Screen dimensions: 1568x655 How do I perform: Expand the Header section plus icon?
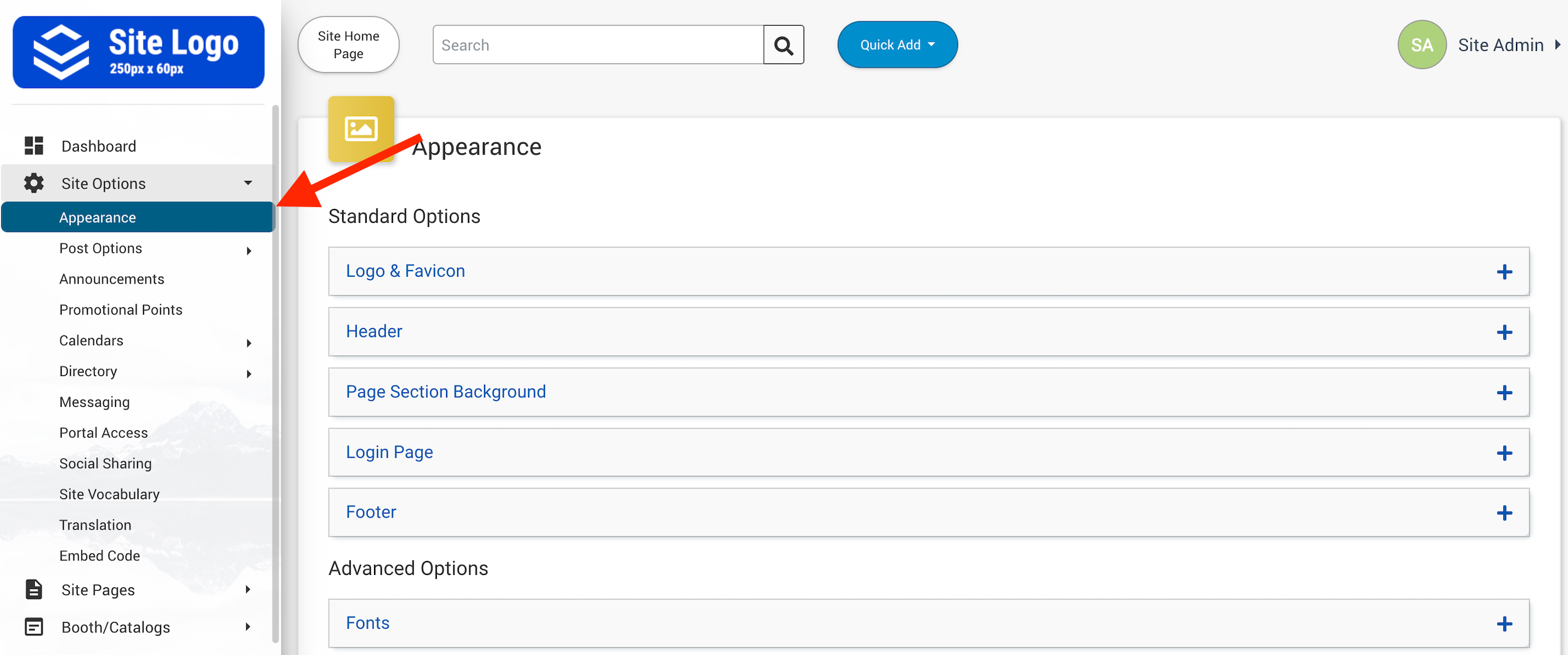point(1504,332)
